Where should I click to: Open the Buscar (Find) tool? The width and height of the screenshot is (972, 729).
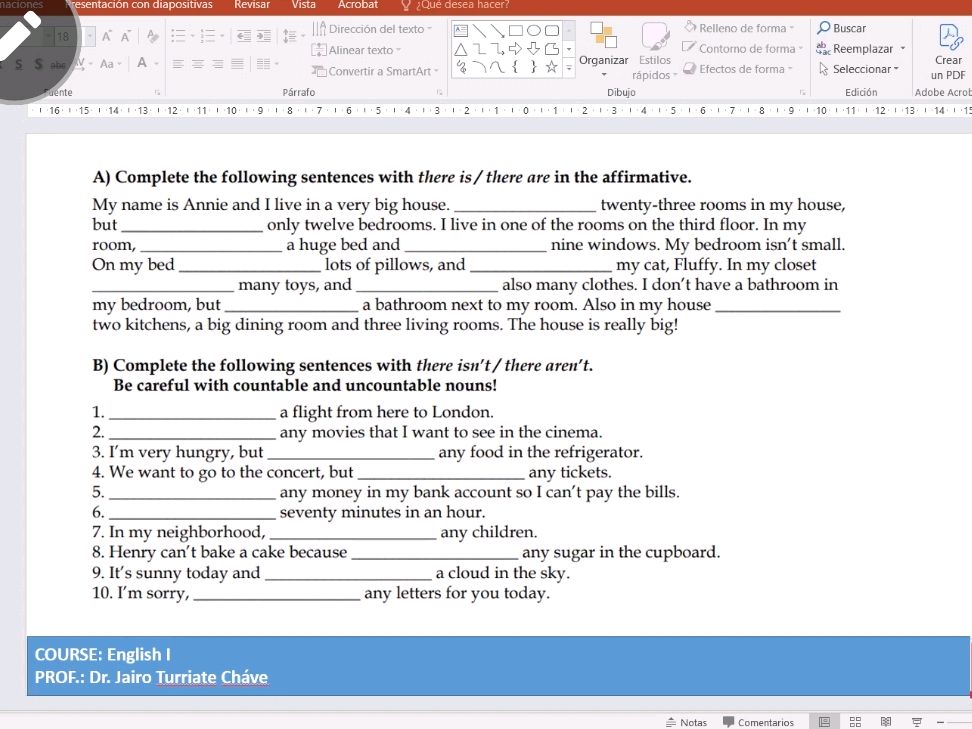845,27
